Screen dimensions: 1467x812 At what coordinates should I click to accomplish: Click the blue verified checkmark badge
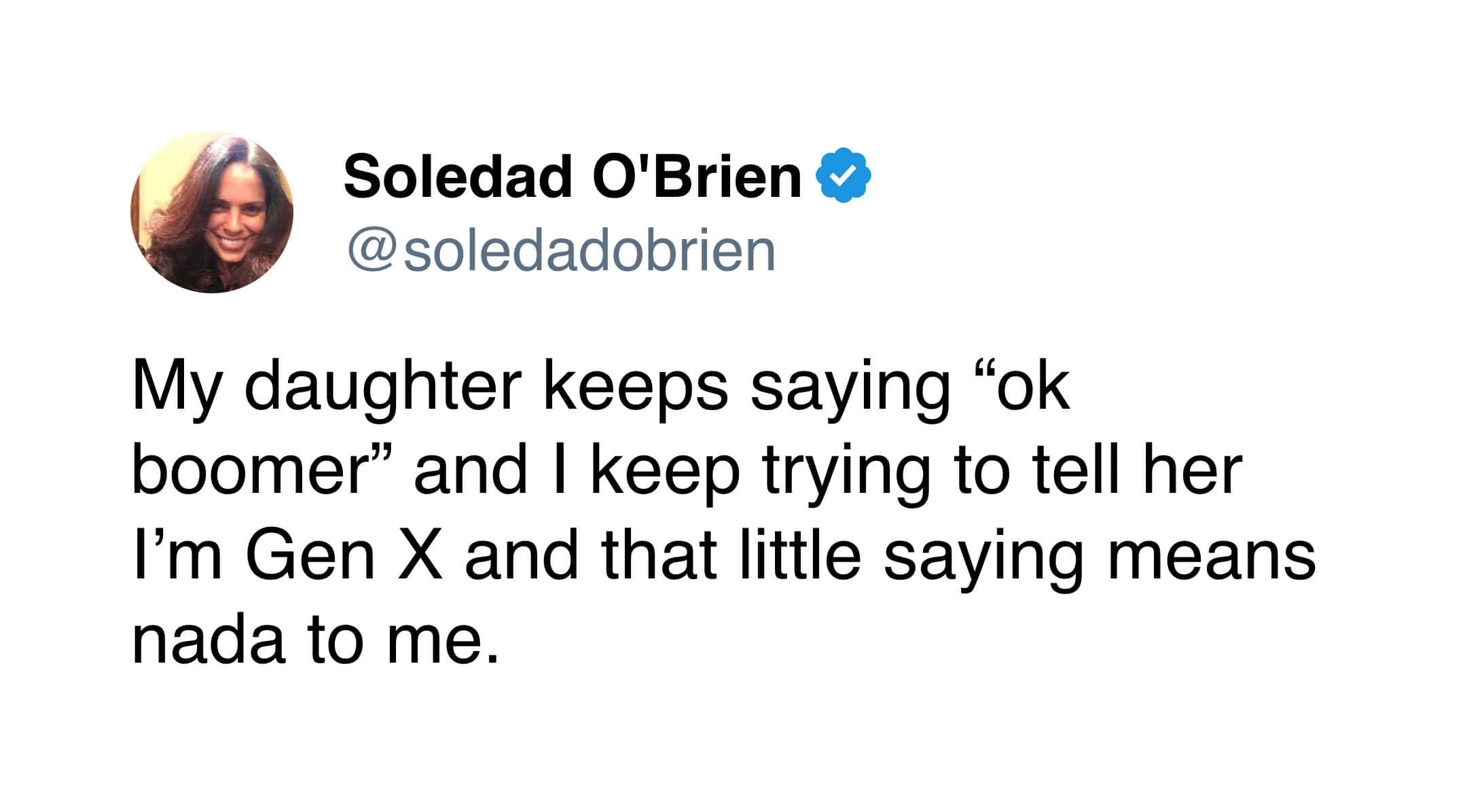[x=846, y=175]
